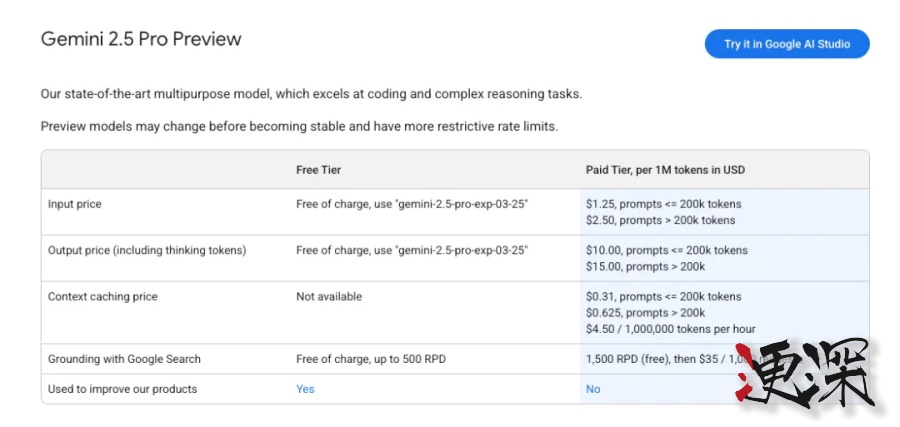Open the blue No link in Paid Tier
Screen dimensions: 900x427
593,389
